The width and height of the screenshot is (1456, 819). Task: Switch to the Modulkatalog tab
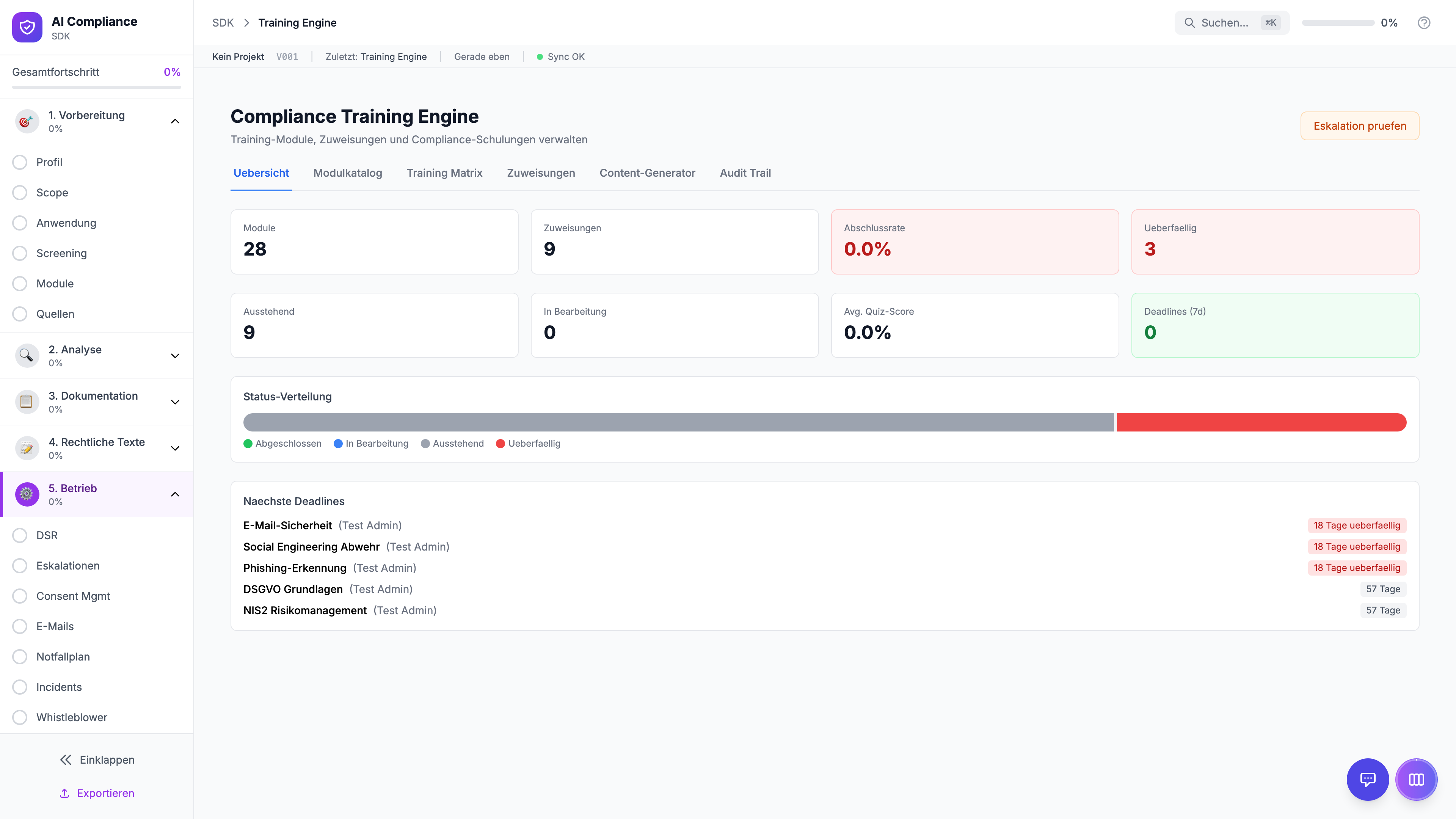348,173
